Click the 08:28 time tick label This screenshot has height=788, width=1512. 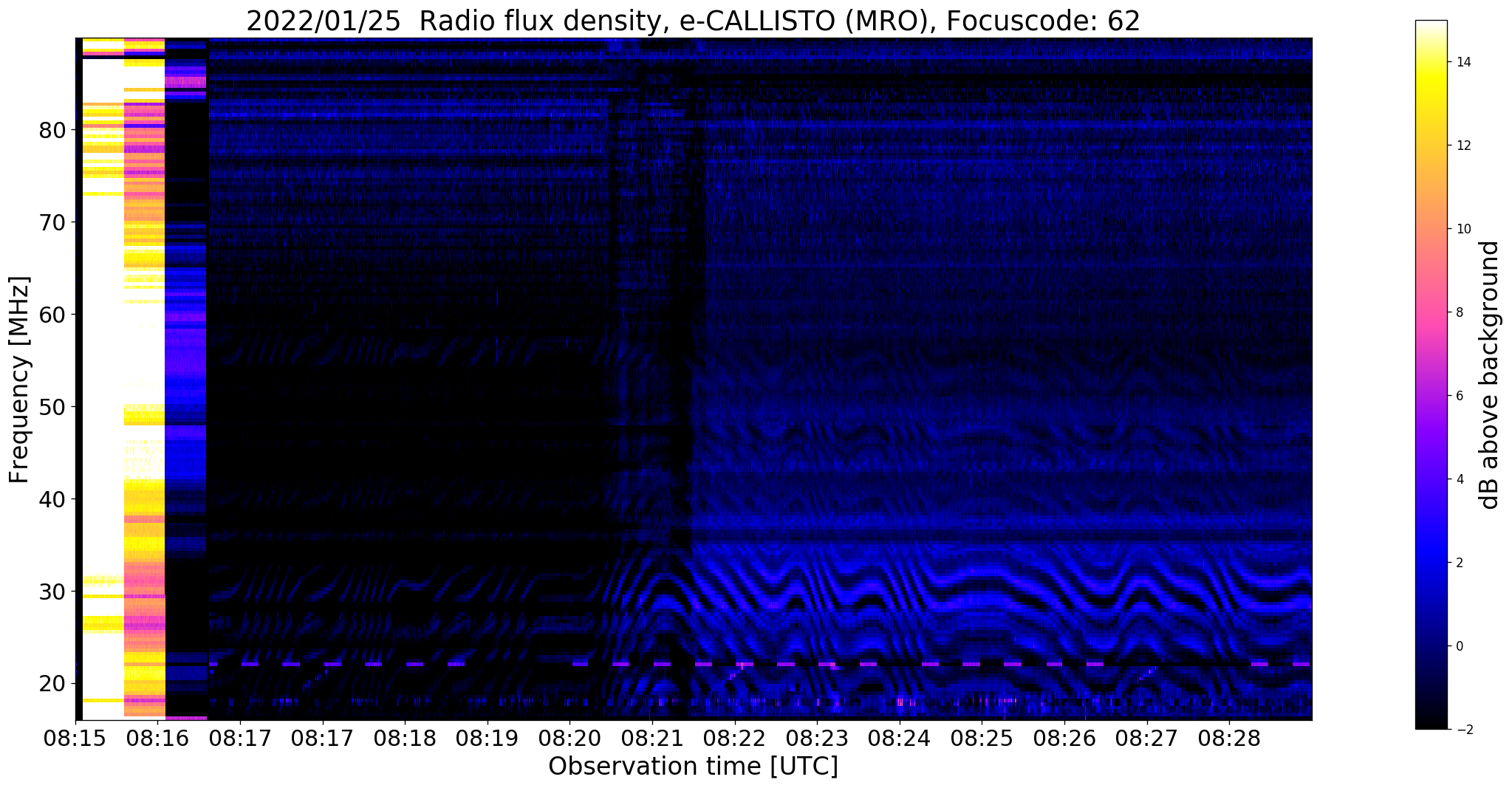[1229, 739]
